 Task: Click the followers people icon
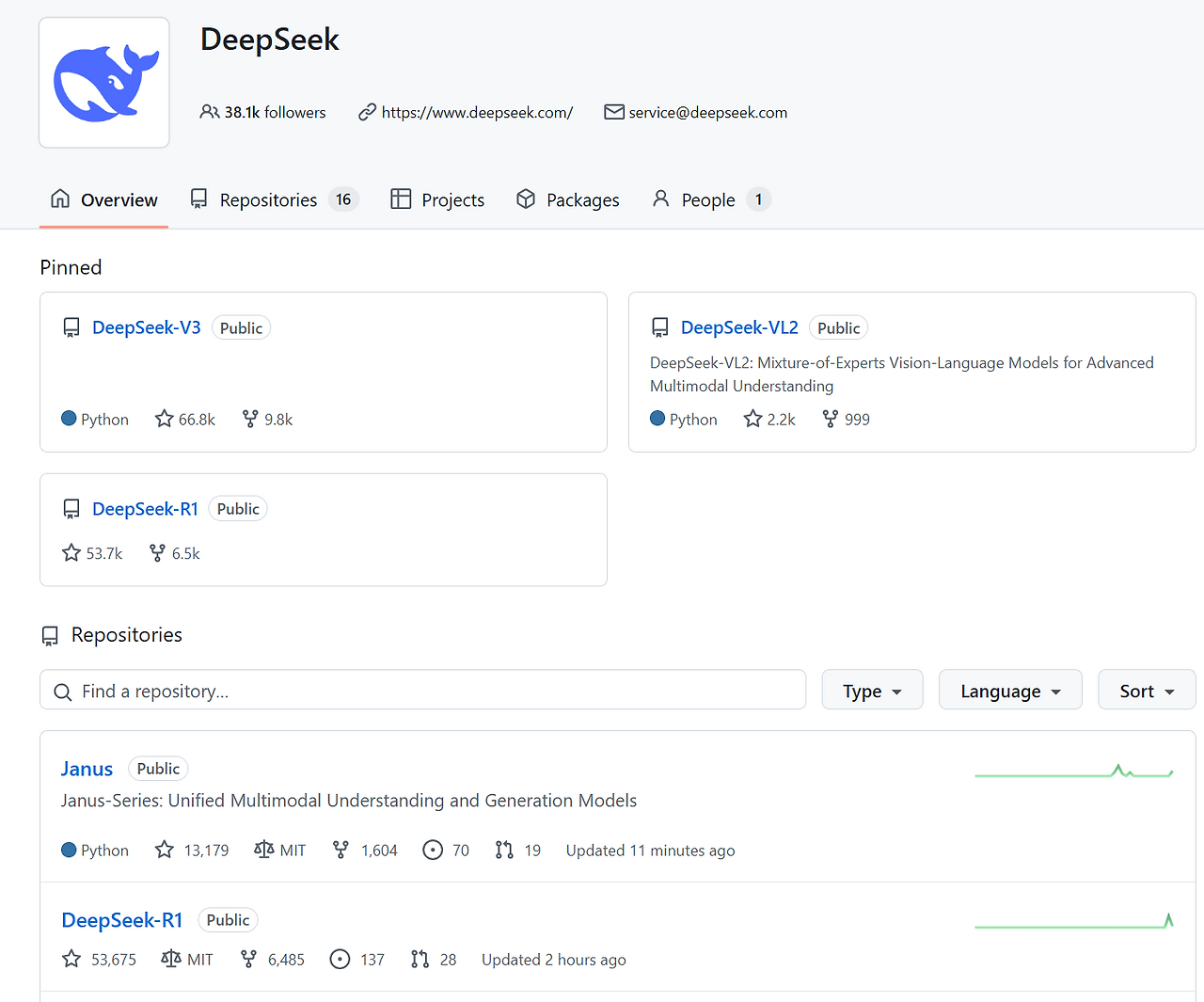210,112
